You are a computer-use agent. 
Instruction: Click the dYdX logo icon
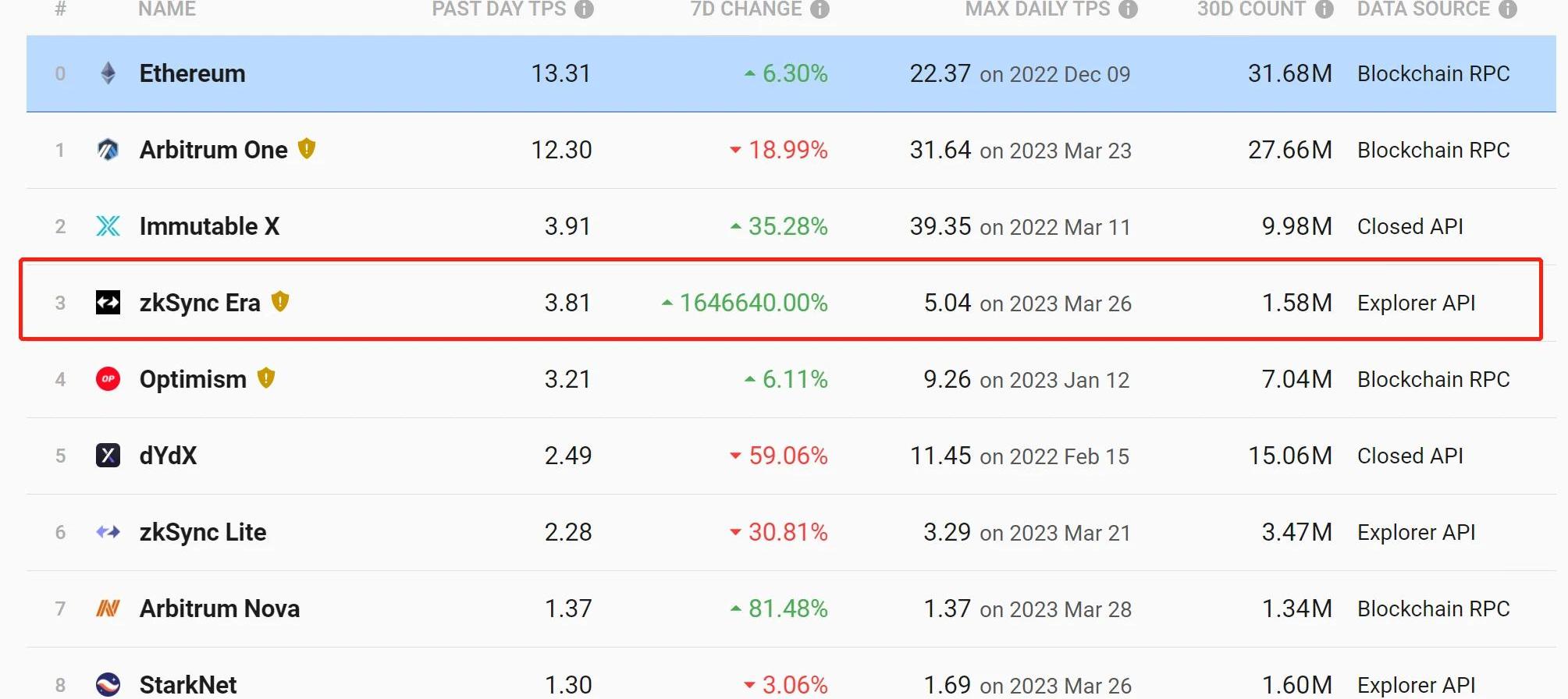point(108,456)
